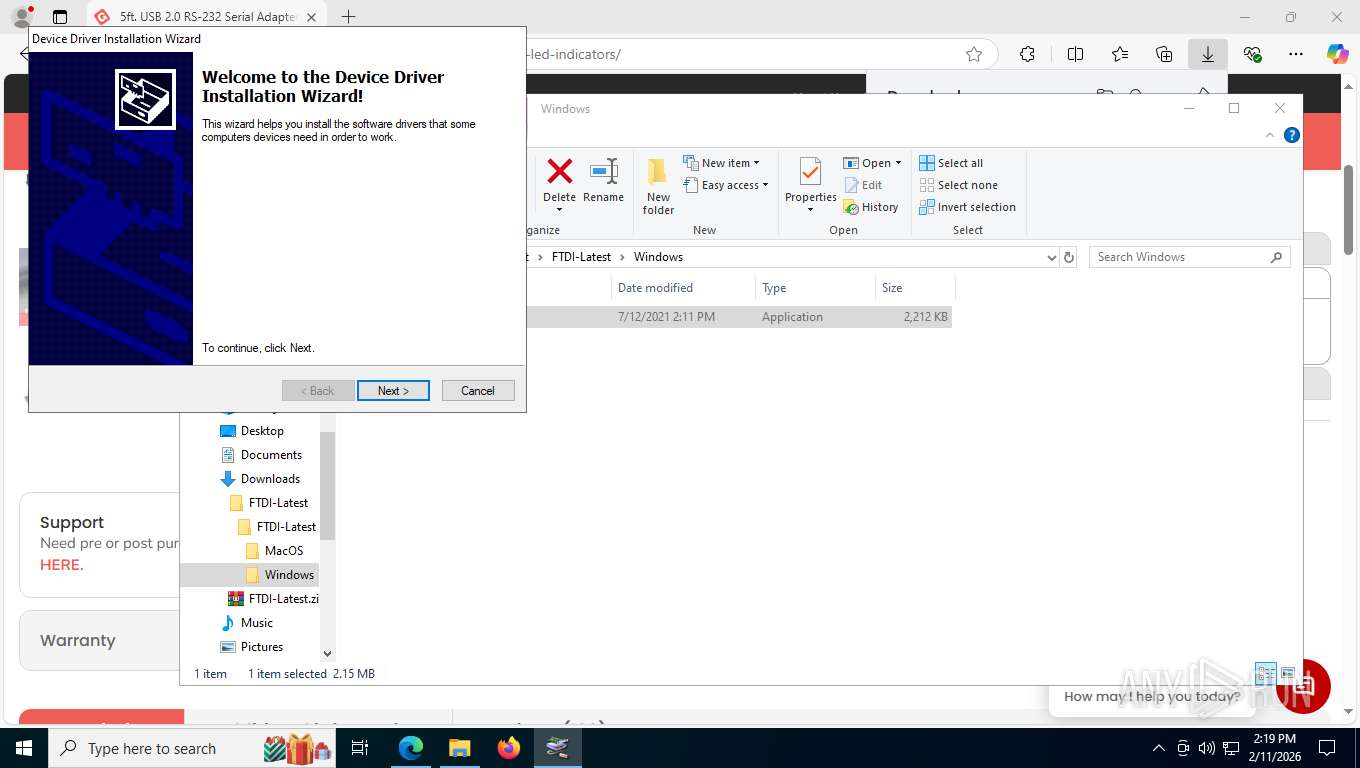Open a new Edge tab with plus
This screenshot has width=1360, height=768.
point(348,17)
